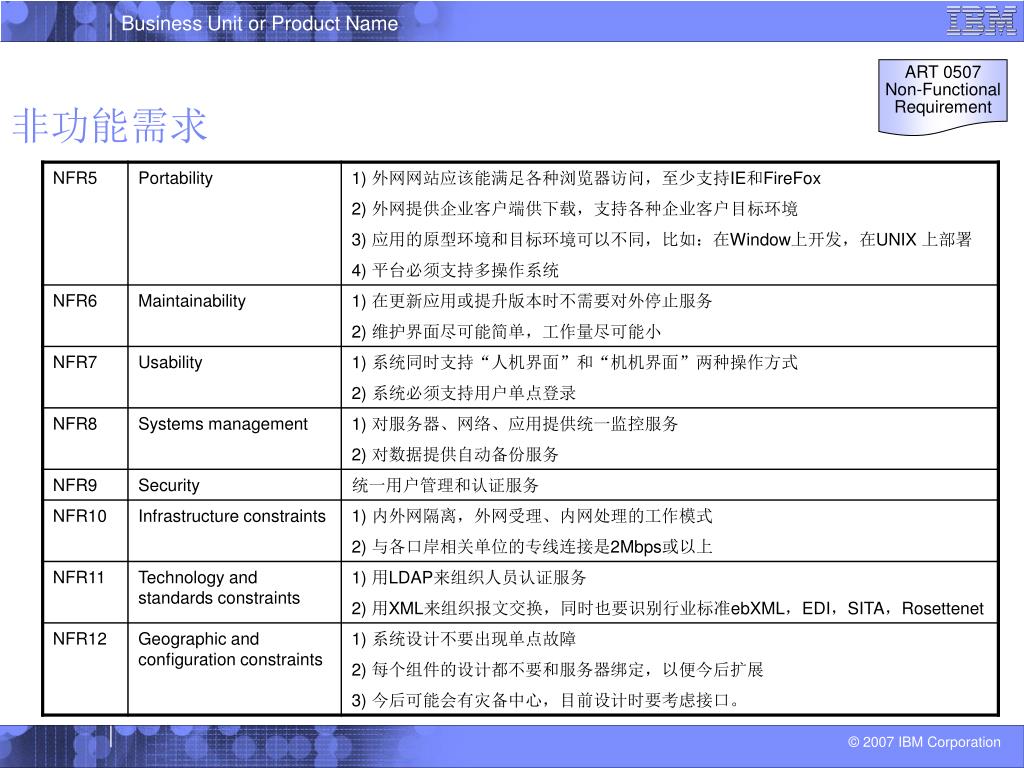This screenshot has height=768, width=1024.
Task: Click the ART 0507 Non-Functional Requirement note
Action: click(x=942, y=97)
